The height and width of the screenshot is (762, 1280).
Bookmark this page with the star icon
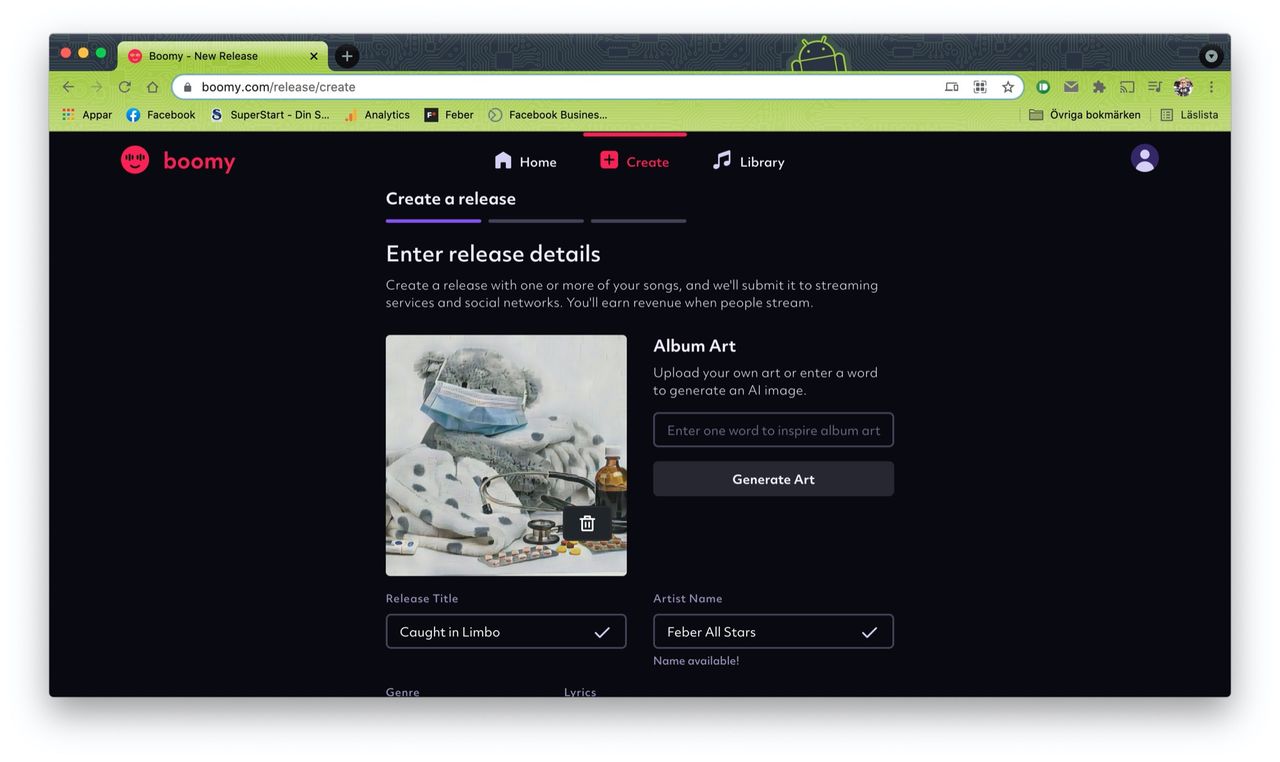click(x=1008, y=87)
